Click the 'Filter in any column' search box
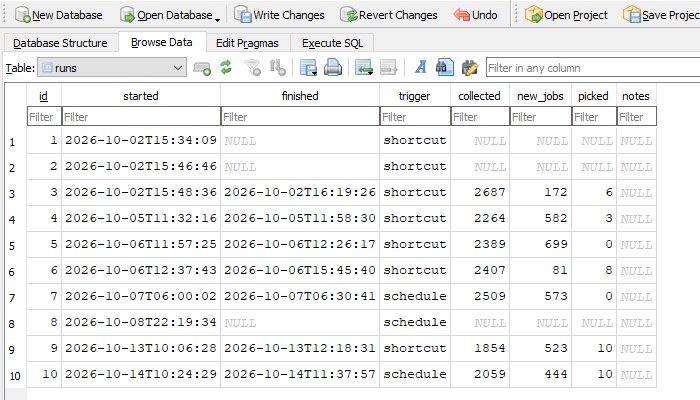This screenshot has height=400, width=700. [x=593, y=68]
